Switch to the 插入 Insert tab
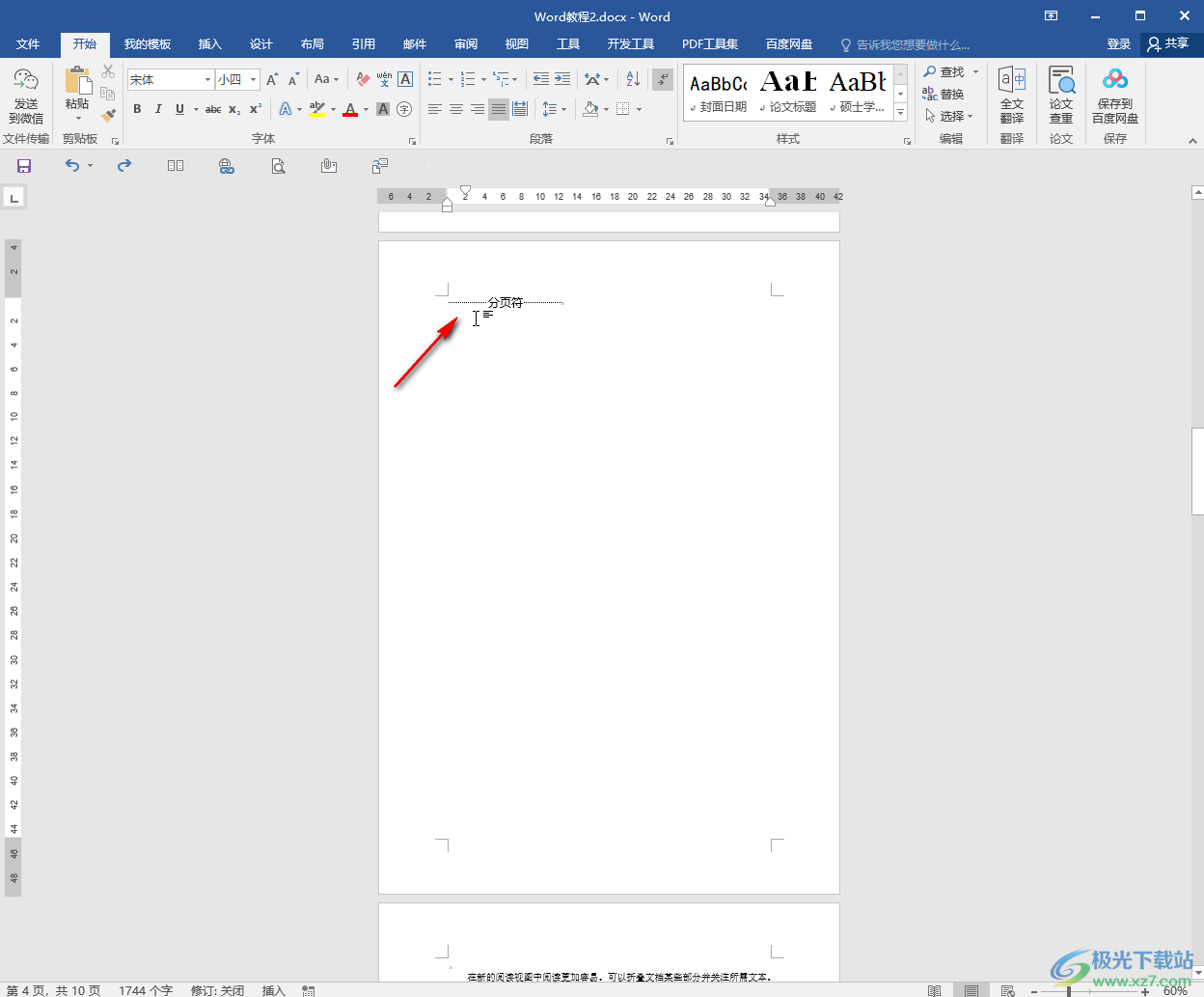 [x=209, y=44]
